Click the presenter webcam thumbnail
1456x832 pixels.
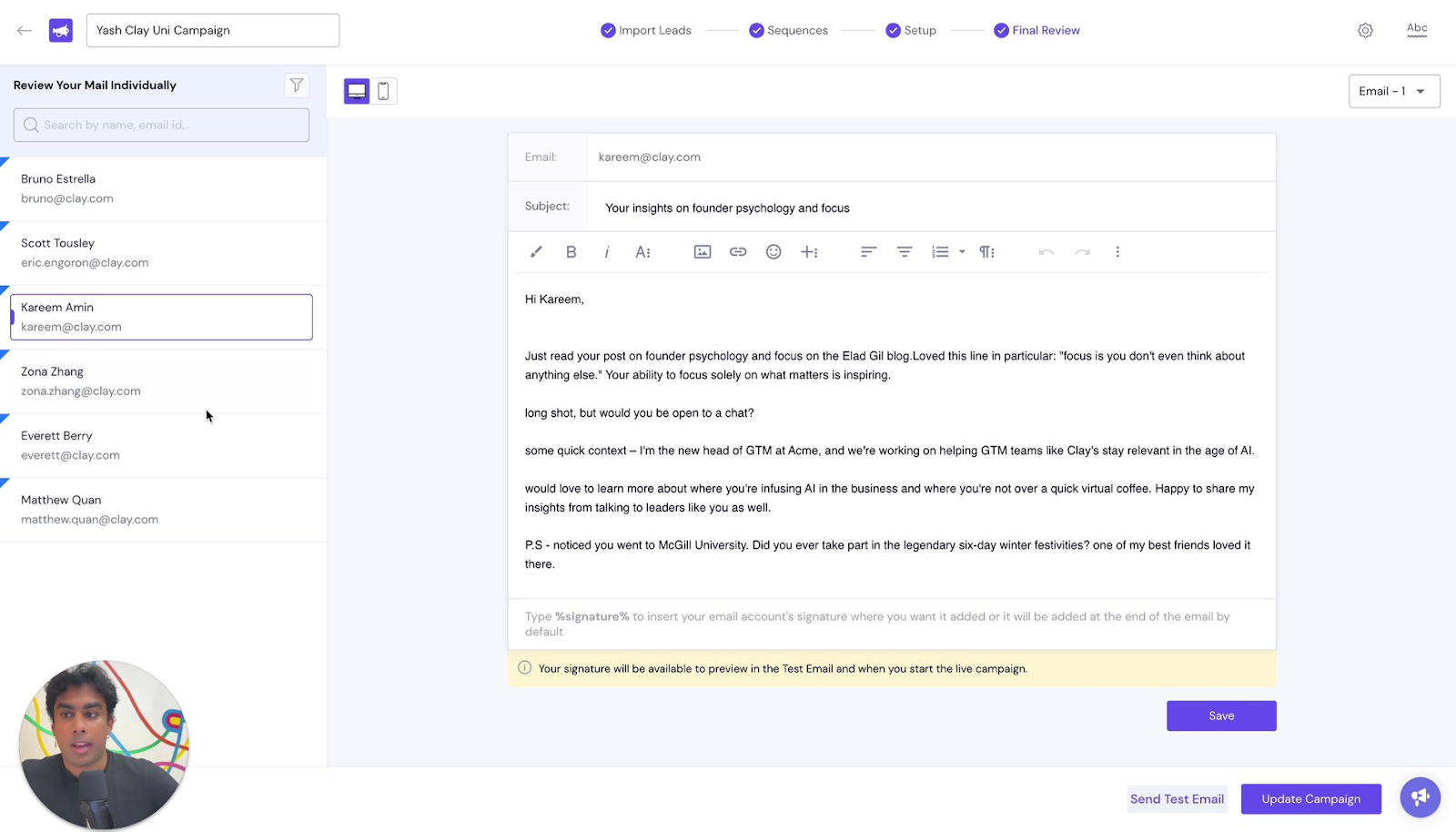104,745
